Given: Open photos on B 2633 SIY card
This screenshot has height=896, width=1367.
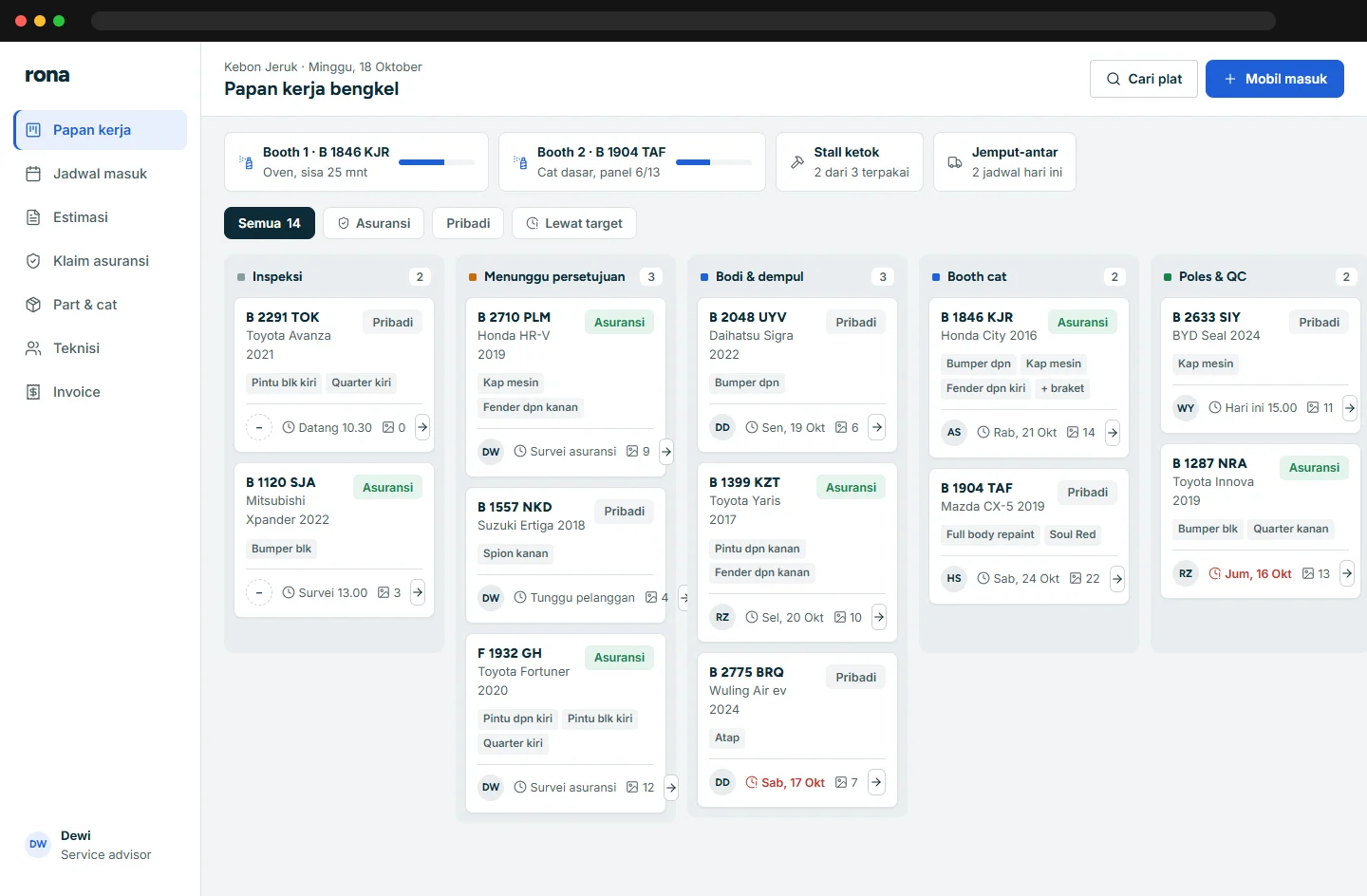Looking at the screenshot, I should (x=1320, y=408).
